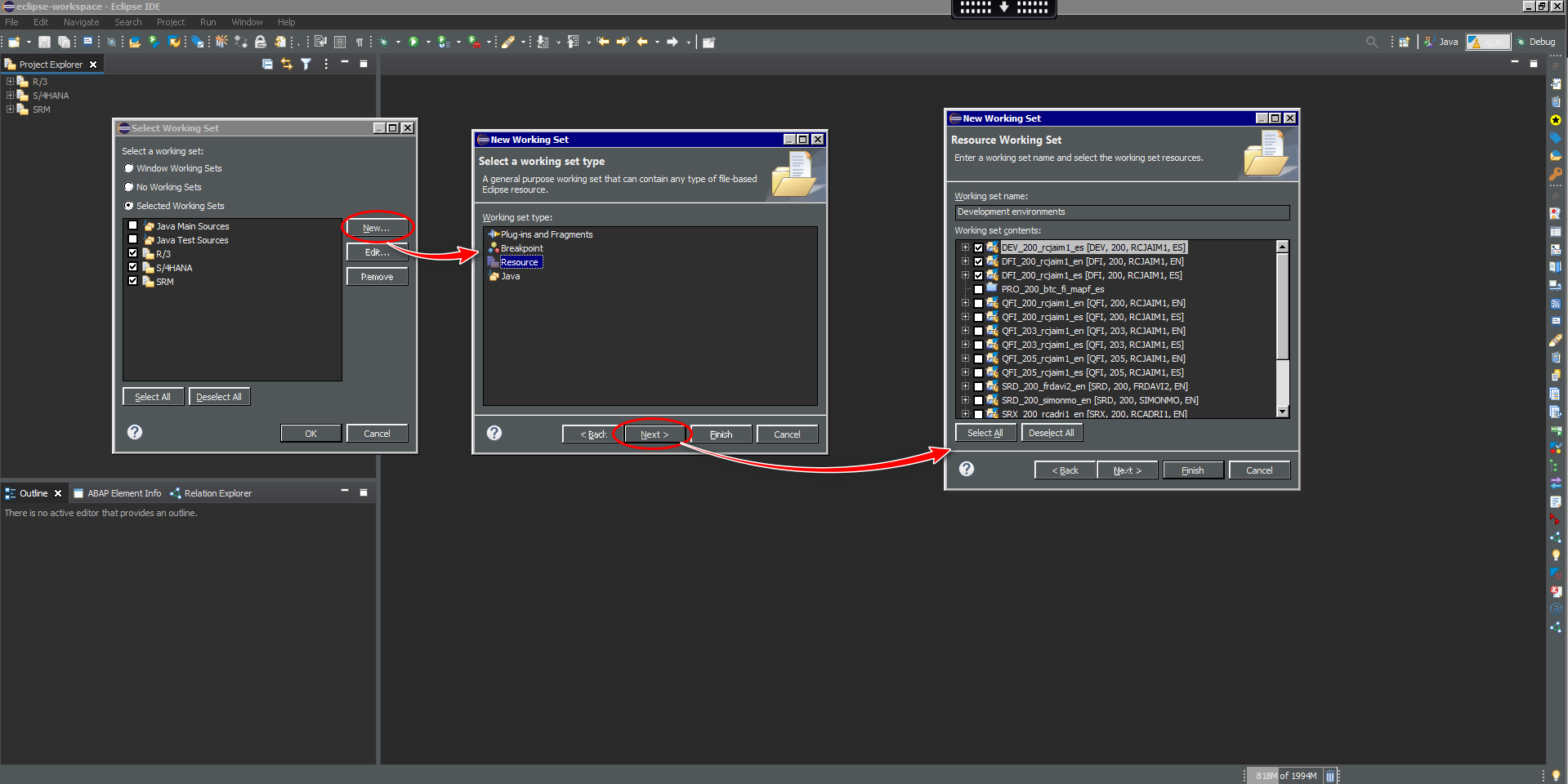Expand the S/4HANA project tree node
1568x784 pixels.
[x=10, y=96]
